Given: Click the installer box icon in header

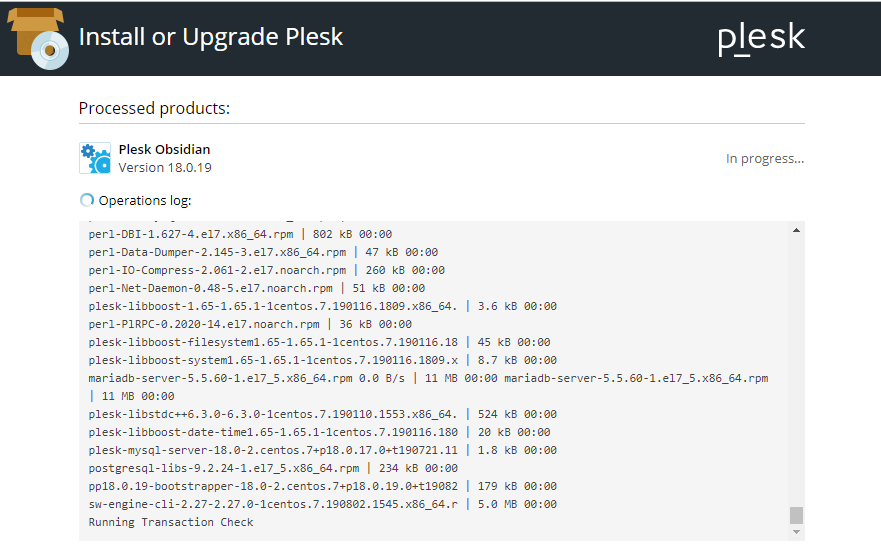Looking at the screenshot, I should (39, 38).
